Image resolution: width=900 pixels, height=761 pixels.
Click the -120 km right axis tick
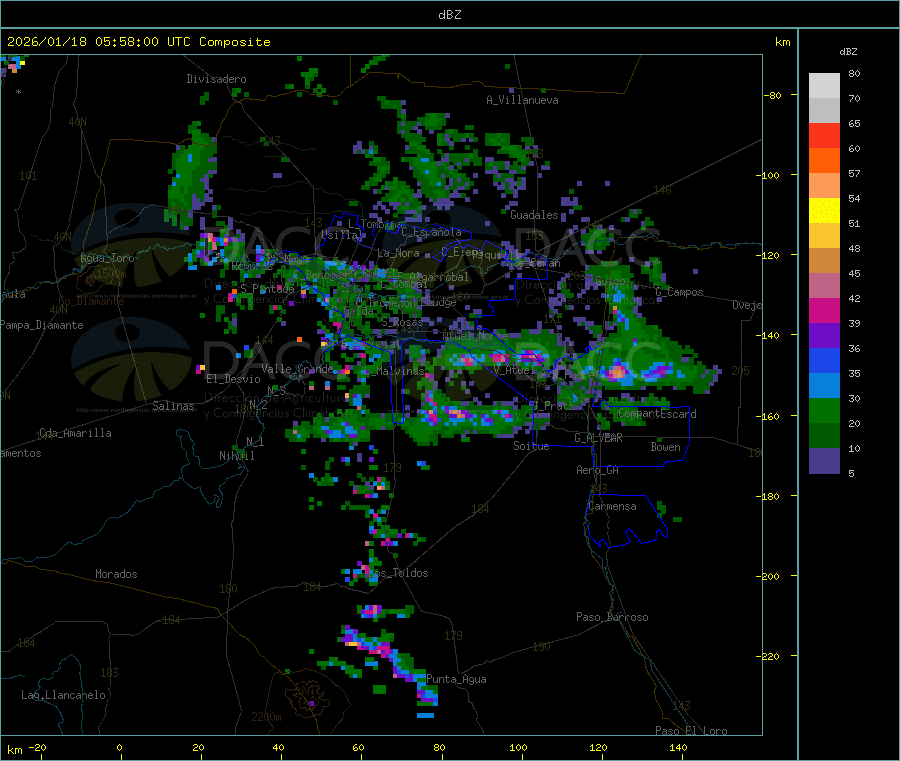[770, 255]
